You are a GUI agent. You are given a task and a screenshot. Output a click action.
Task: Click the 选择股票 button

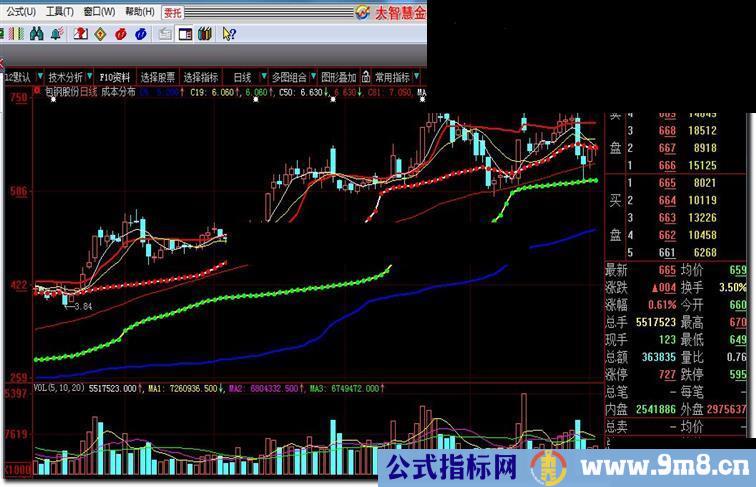click(x=157, y=76)
